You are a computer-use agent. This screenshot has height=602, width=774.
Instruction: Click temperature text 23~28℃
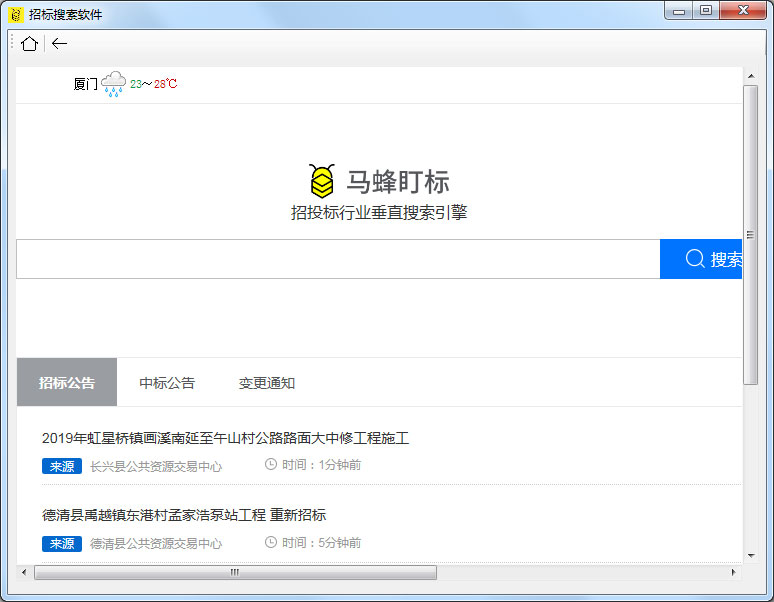154,84
